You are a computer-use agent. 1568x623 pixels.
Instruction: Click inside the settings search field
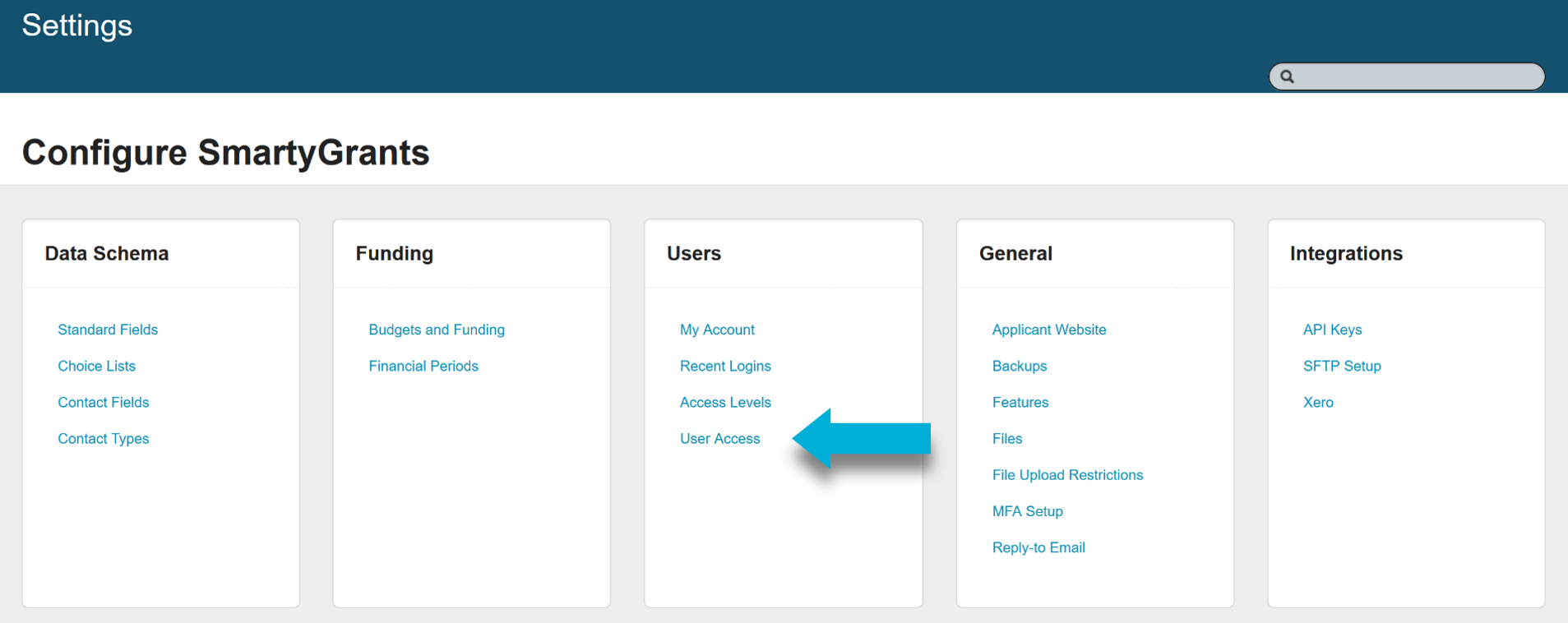1414,76
